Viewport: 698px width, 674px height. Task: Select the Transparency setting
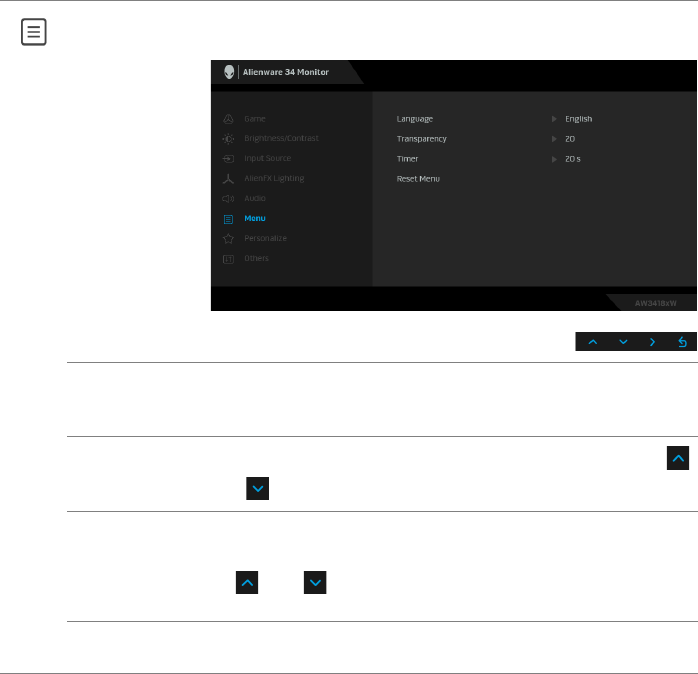pyautogui.click(x=421, y=139)
